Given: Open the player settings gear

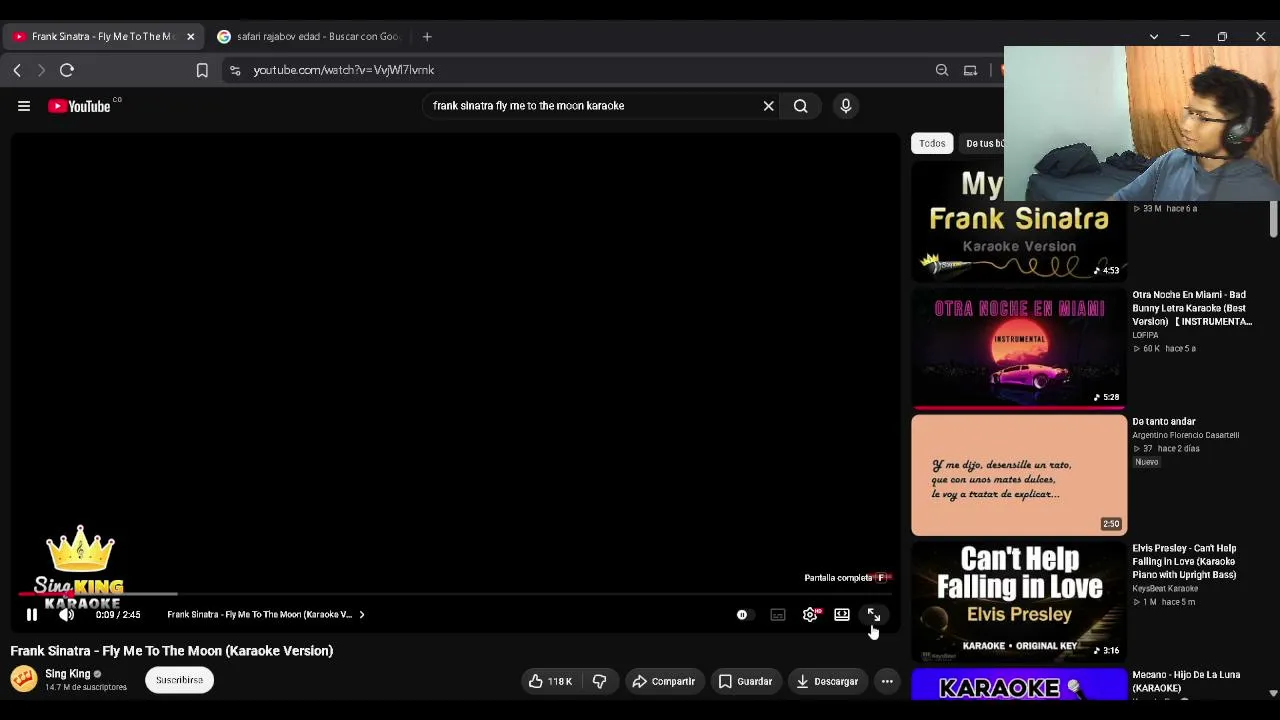Looking at the screenshot, I should pyautogui.click(x=810, y=615).
